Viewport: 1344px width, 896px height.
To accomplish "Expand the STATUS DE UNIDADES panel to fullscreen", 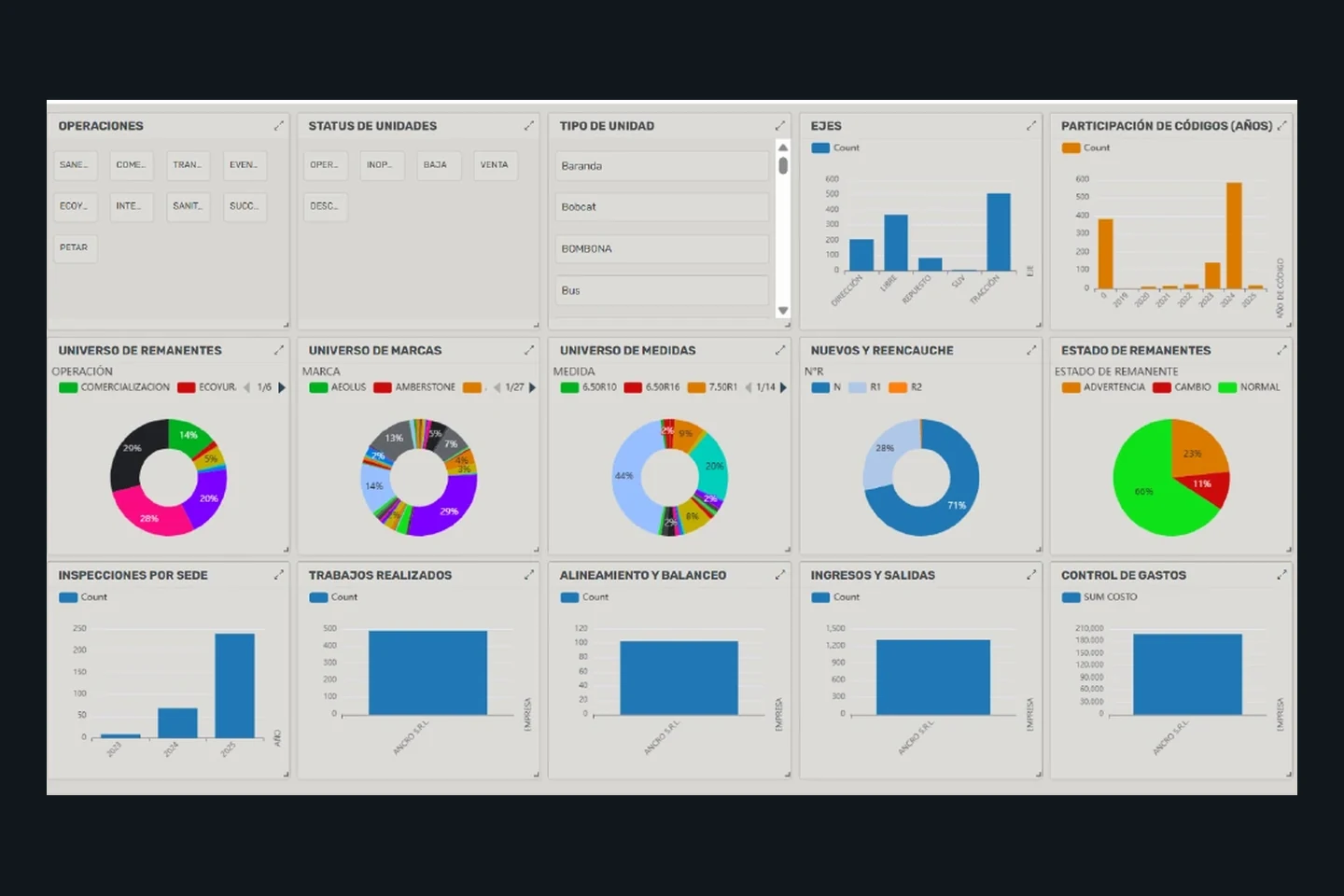I will tap(529, 126).
